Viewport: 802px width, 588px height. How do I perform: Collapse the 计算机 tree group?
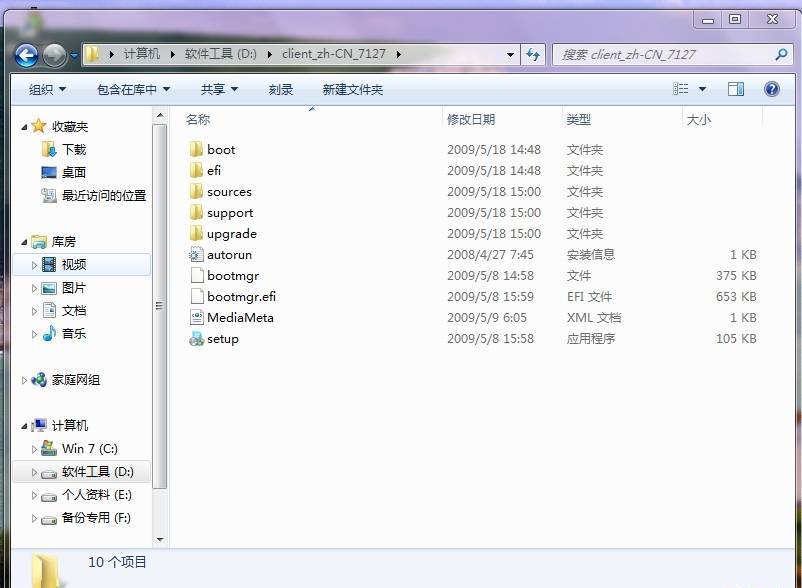(24, 426)
